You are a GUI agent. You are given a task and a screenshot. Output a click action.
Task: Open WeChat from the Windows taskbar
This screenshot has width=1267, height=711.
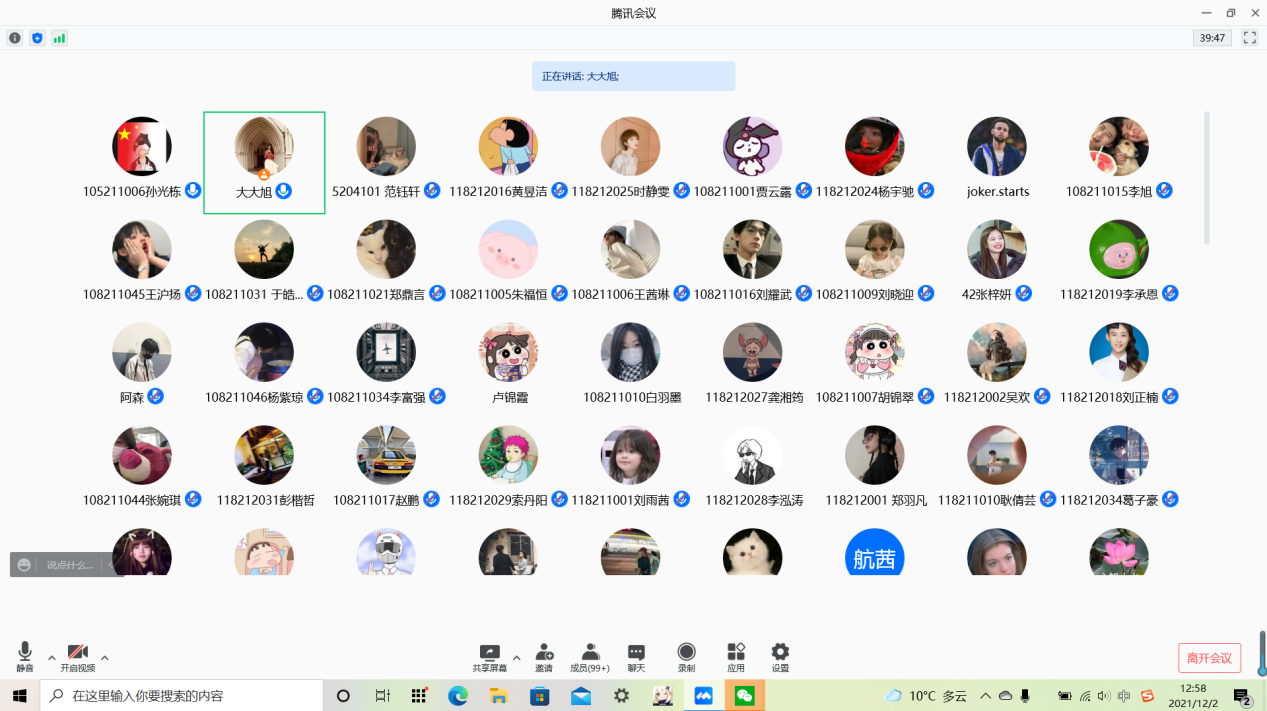[x=744, y=696]
